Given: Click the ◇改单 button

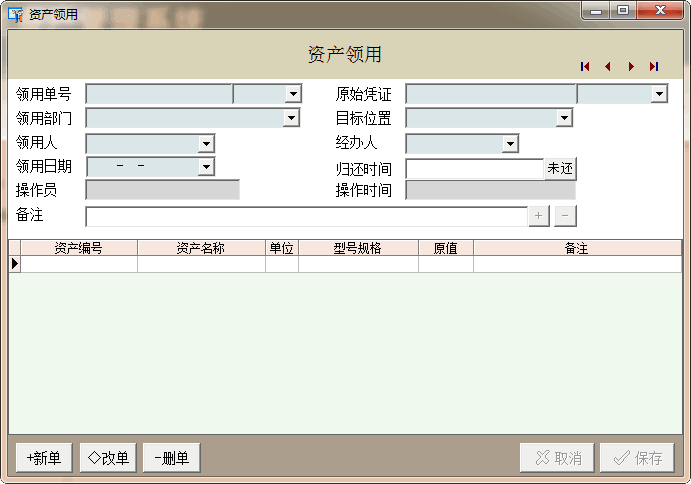Looking at the screenshot, I should coord(108,458).
